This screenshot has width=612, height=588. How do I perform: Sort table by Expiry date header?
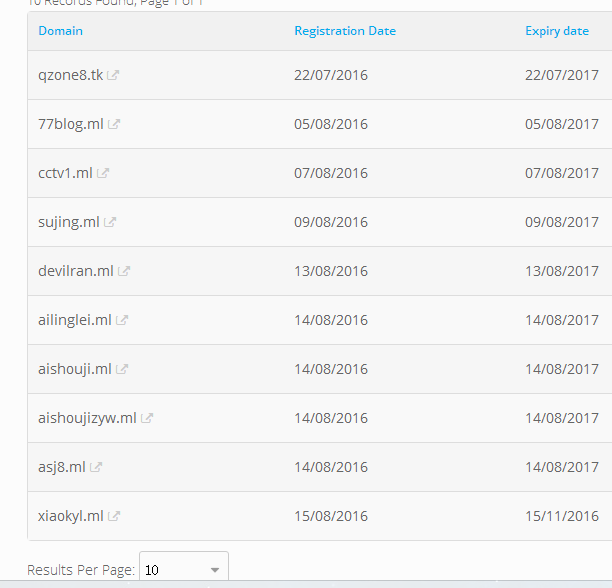pyautogui.click(x=557, y=31)
